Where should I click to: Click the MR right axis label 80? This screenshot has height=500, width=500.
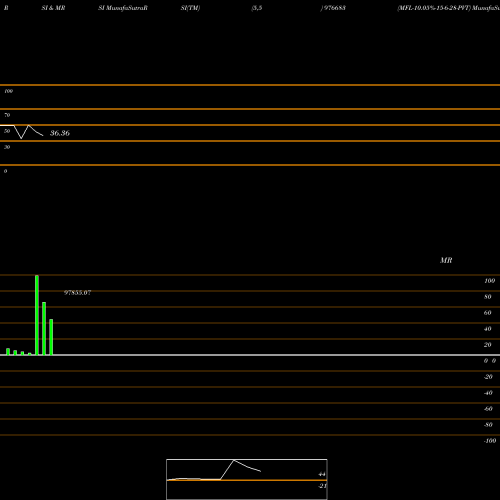488,297
